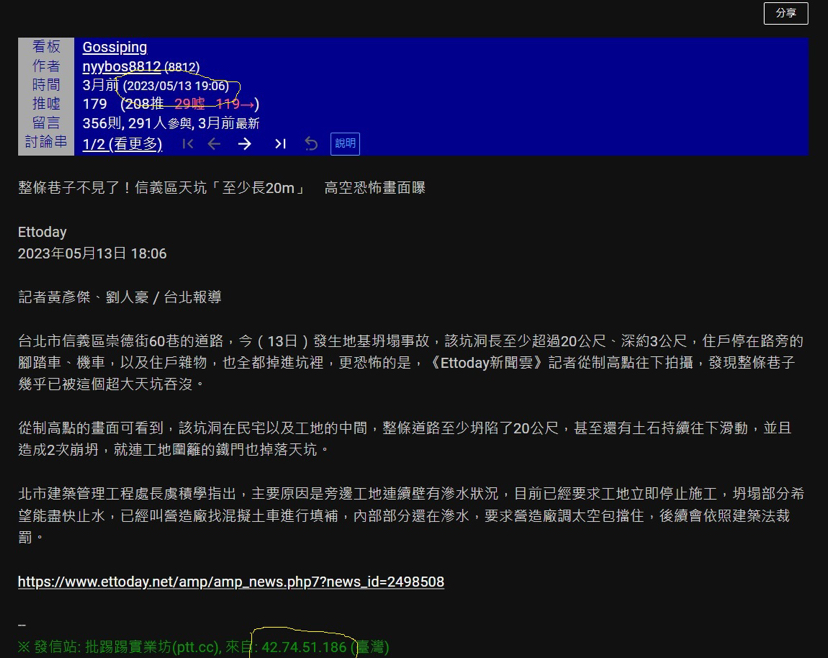Viewport: 828px width, 658px height.
Task: Click the 119→ neutral comment count
Action: (x=235, y=104)
